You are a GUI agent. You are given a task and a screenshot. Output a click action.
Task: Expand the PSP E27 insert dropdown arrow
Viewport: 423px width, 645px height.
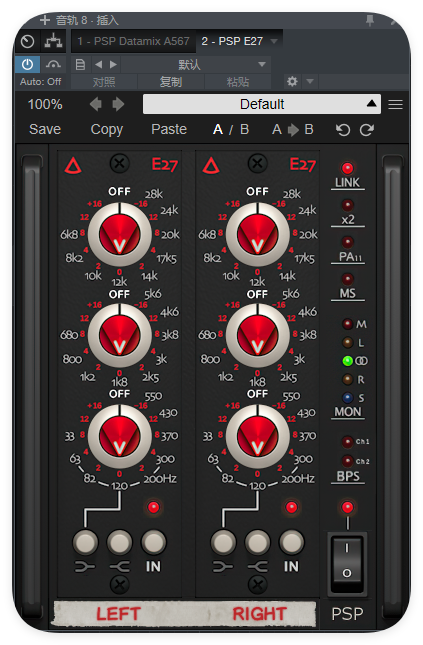click(274, 41)
